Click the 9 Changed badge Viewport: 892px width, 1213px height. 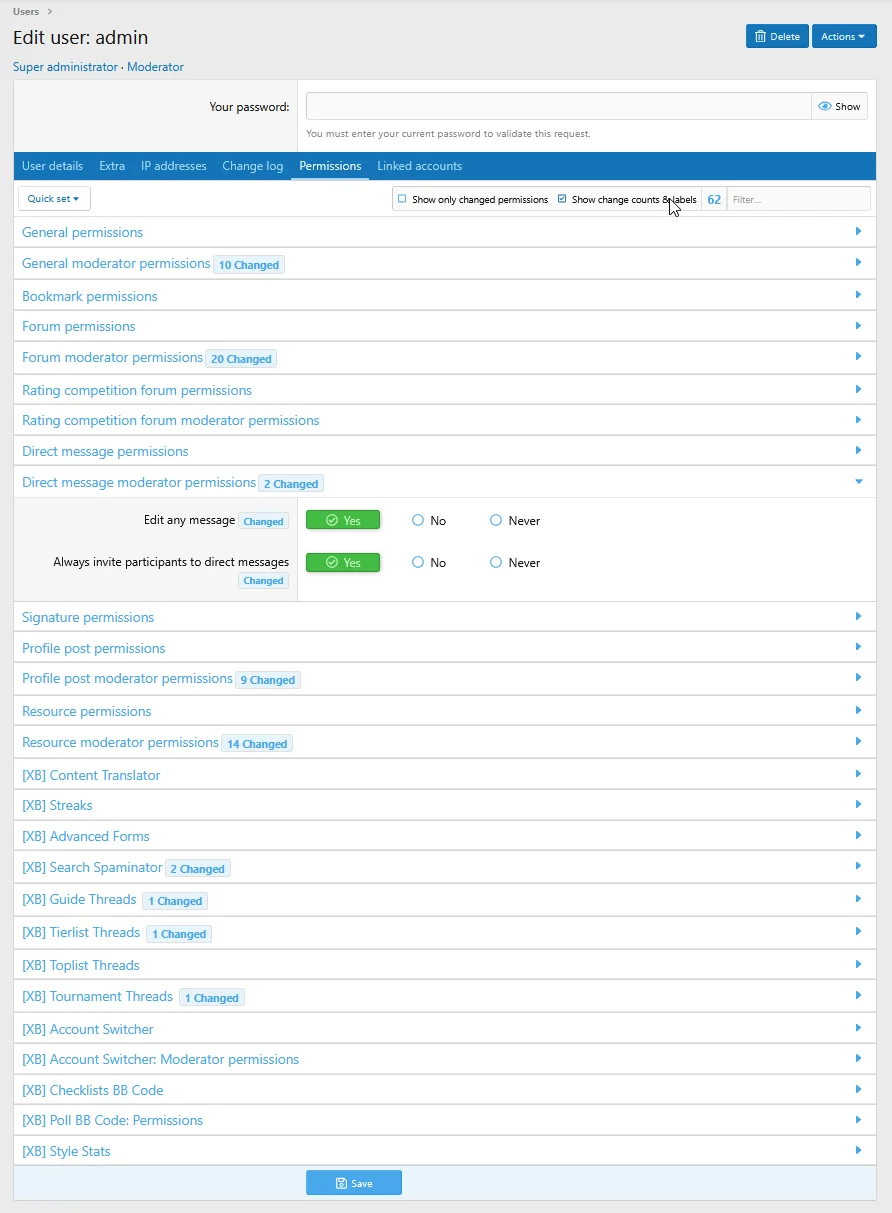[268, 679]
